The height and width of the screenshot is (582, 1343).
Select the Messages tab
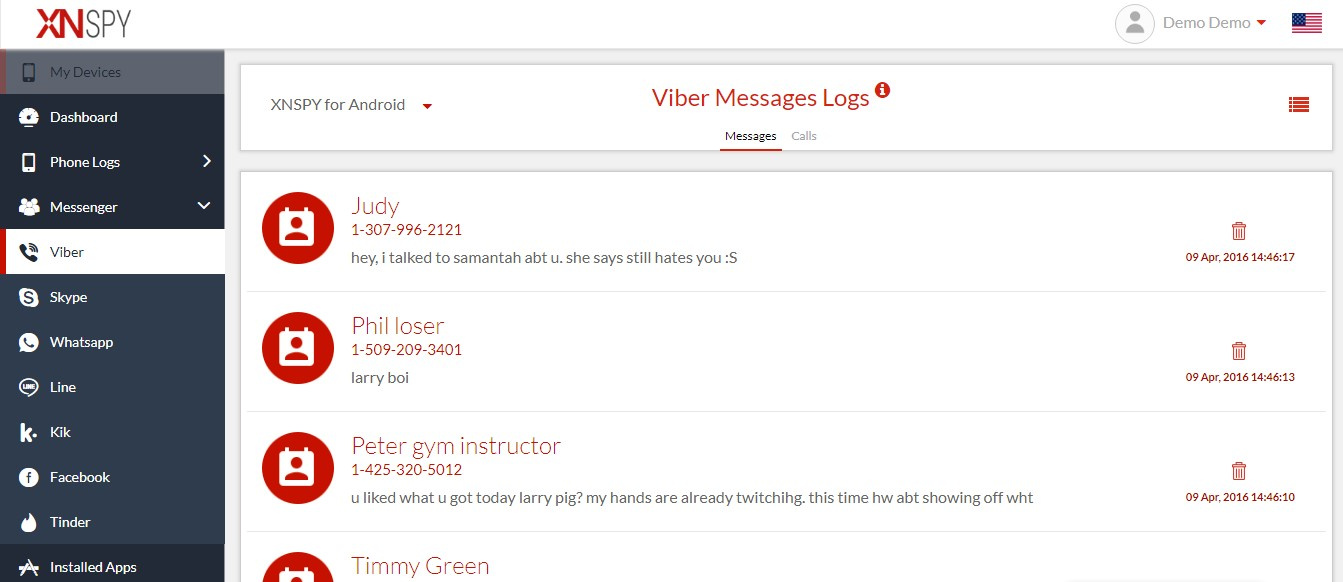(x=750, y=137)
